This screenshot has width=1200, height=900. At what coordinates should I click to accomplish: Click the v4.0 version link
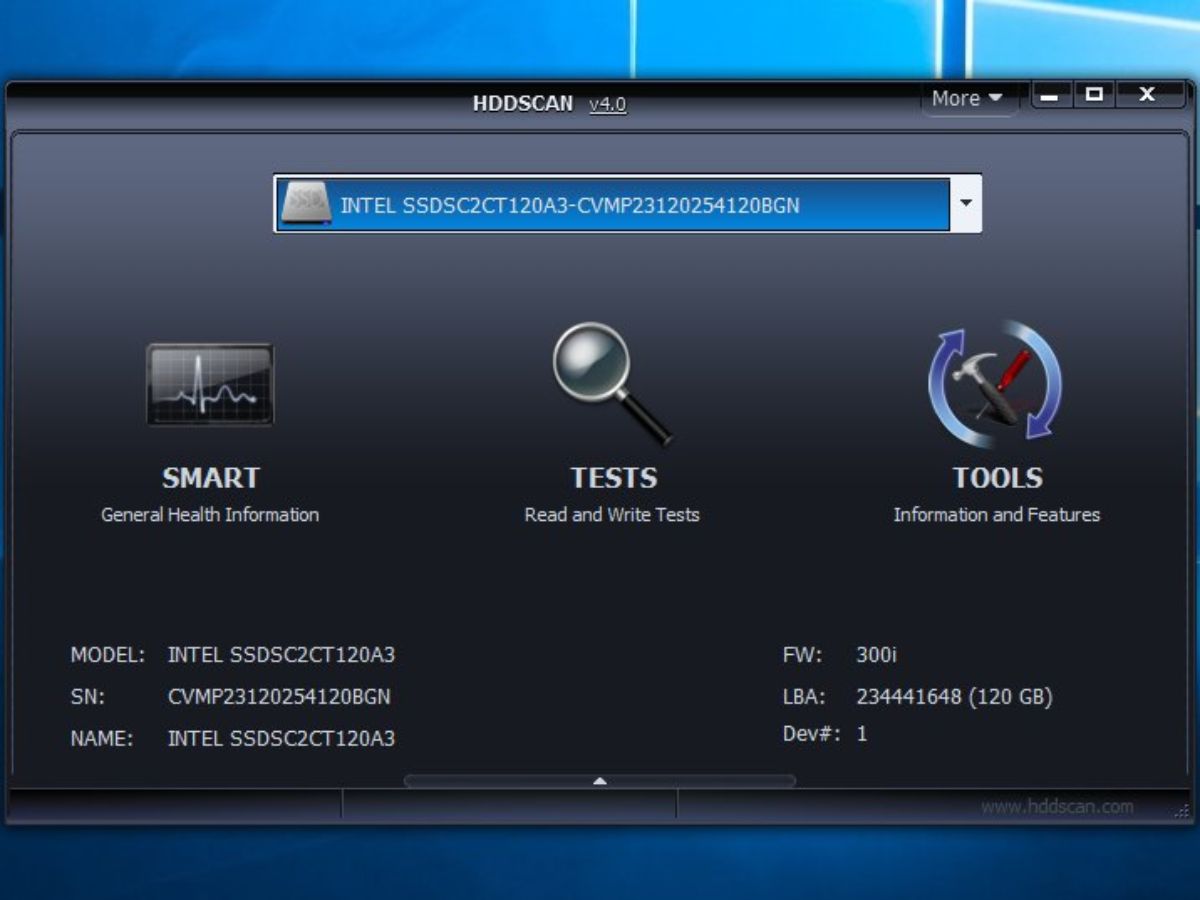click(608, 104)
